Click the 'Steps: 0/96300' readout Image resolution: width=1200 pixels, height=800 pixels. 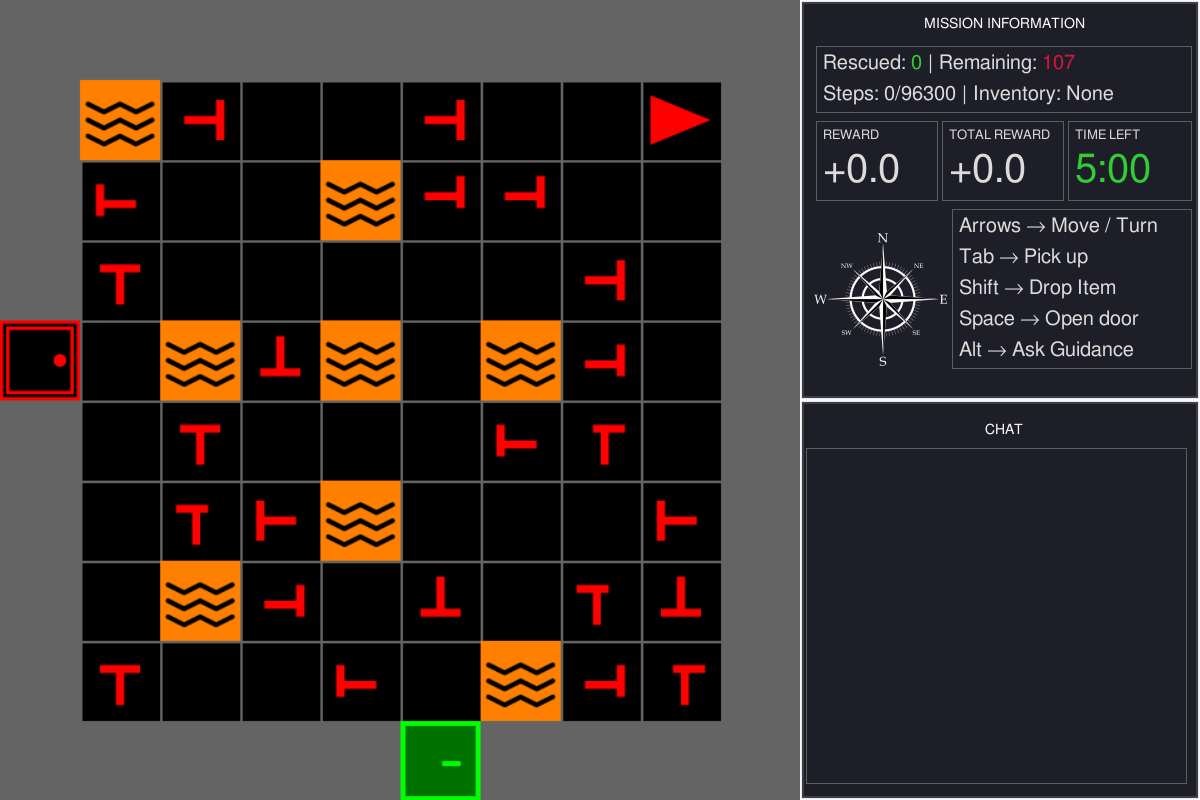click(x=888, y=93)
